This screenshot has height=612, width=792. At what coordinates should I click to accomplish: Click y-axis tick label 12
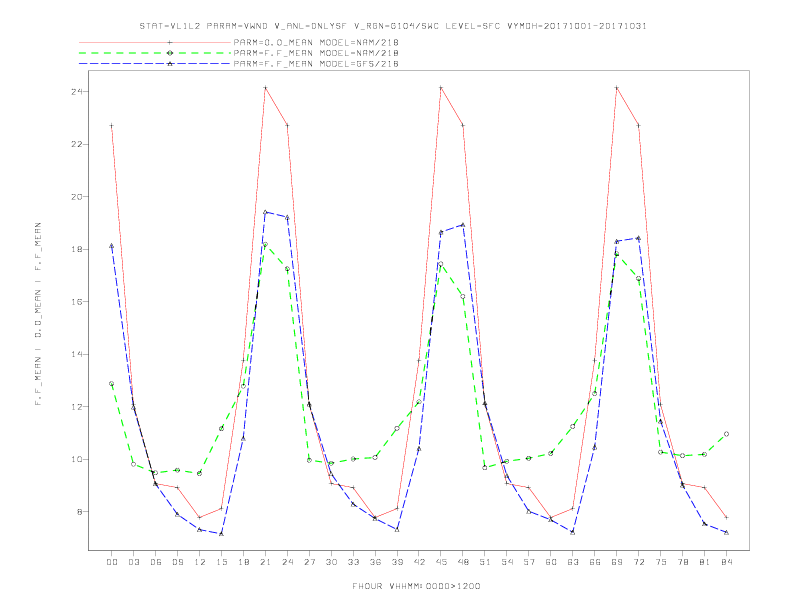coord(77,406)
